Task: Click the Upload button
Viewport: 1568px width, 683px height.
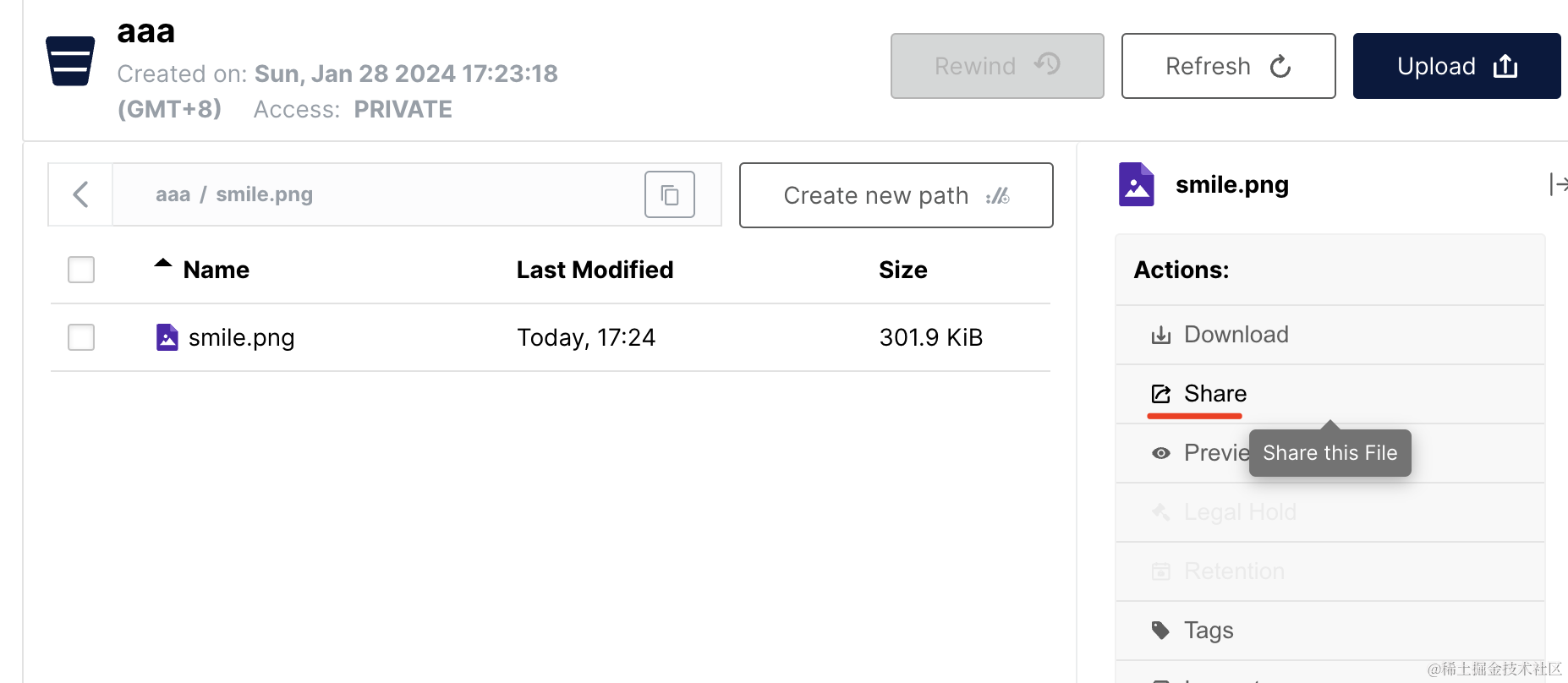Action: pyautogui.click(x=1456, y=66)
